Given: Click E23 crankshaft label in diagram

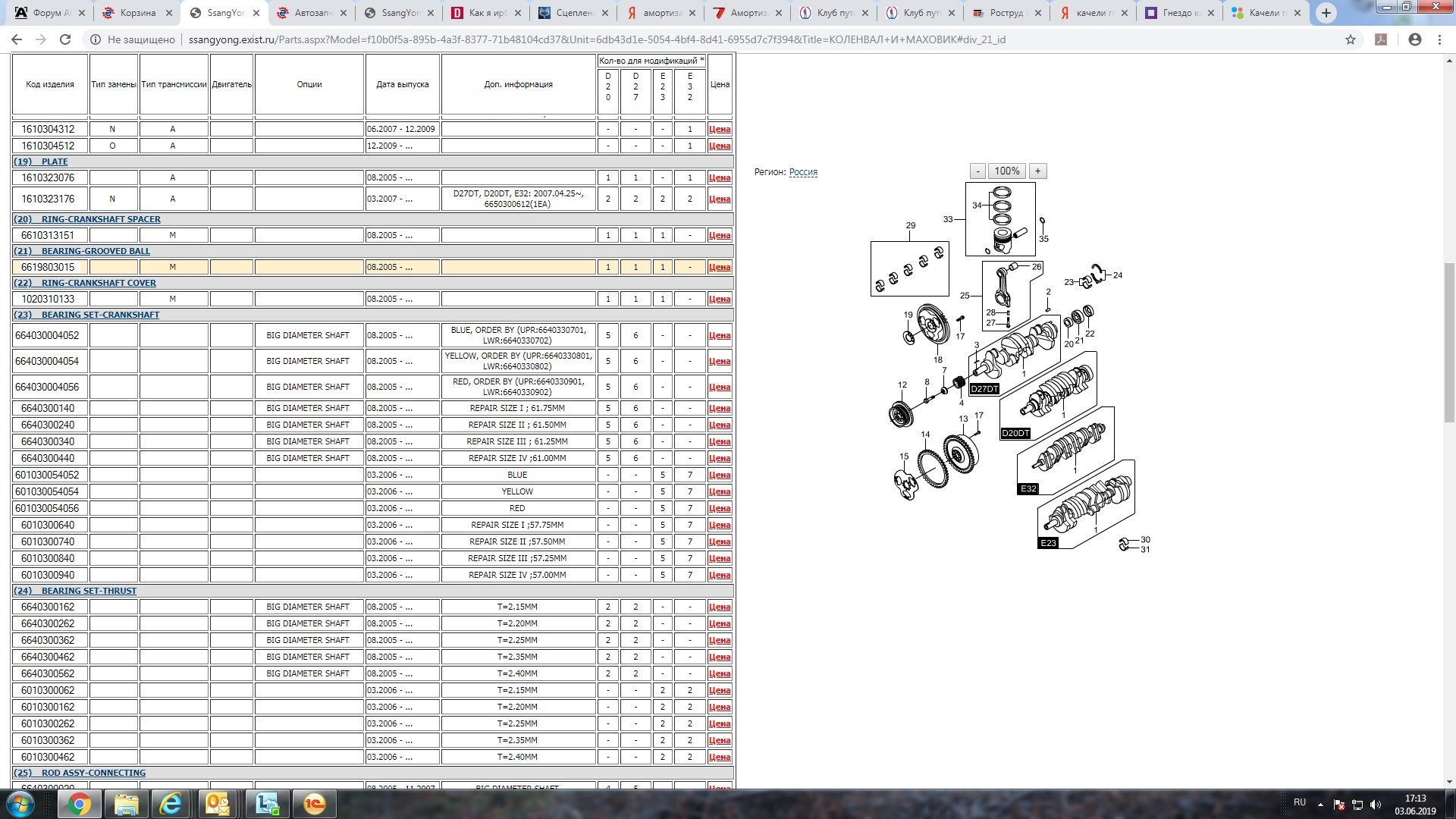Looking at the screenshot, I should (1048, 543).
